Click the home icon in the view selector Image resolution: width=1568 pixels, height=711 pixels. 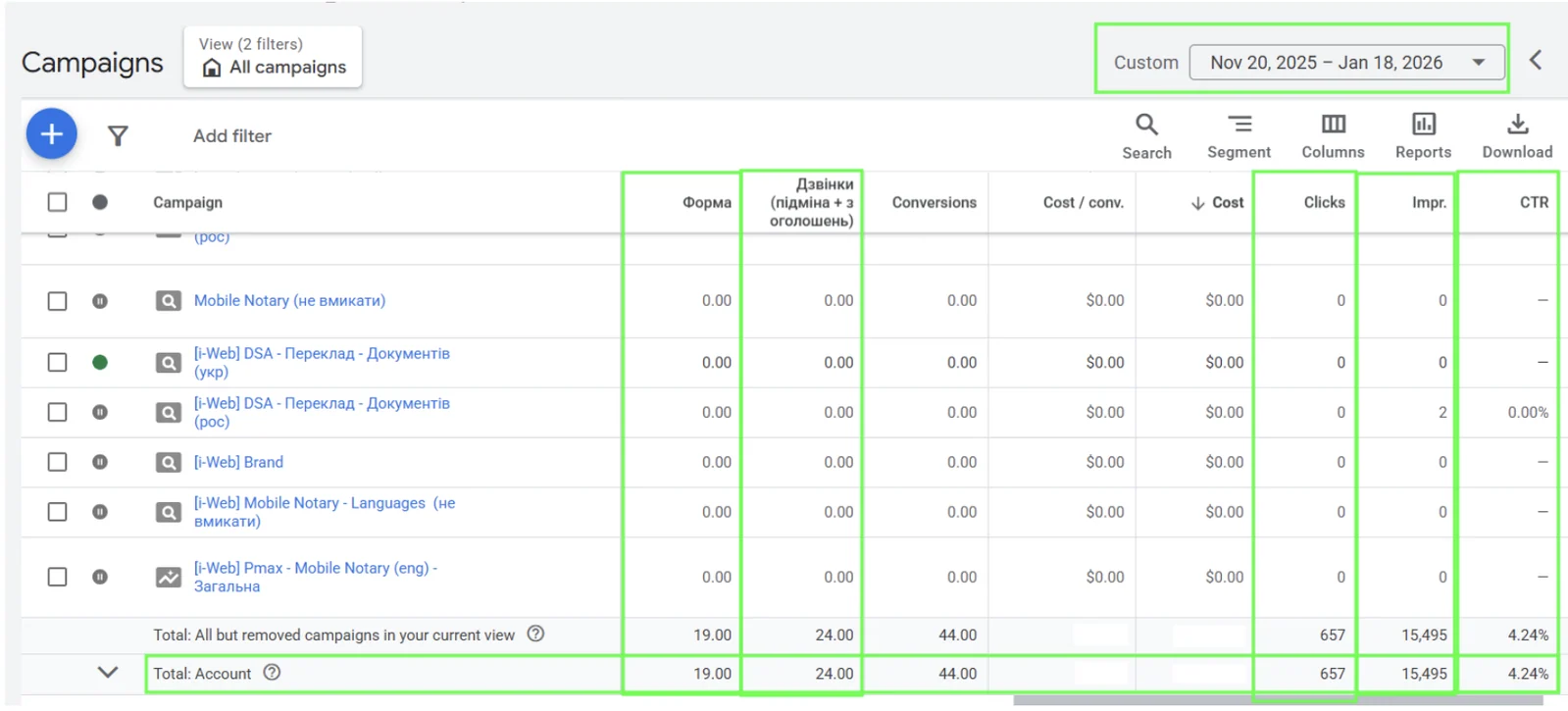212,68
